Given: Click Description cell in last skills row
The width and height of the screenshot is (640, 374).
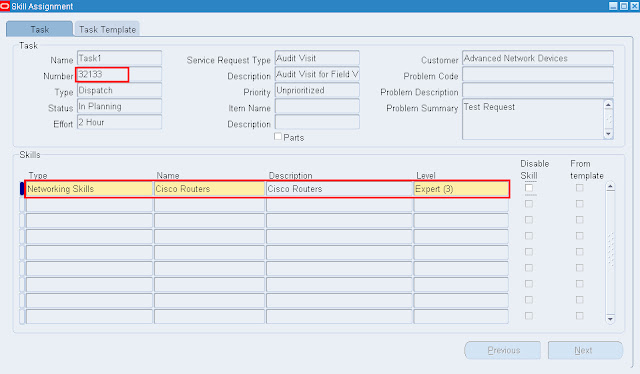Looking at the screenshot, I should click(x=339, y=316).
